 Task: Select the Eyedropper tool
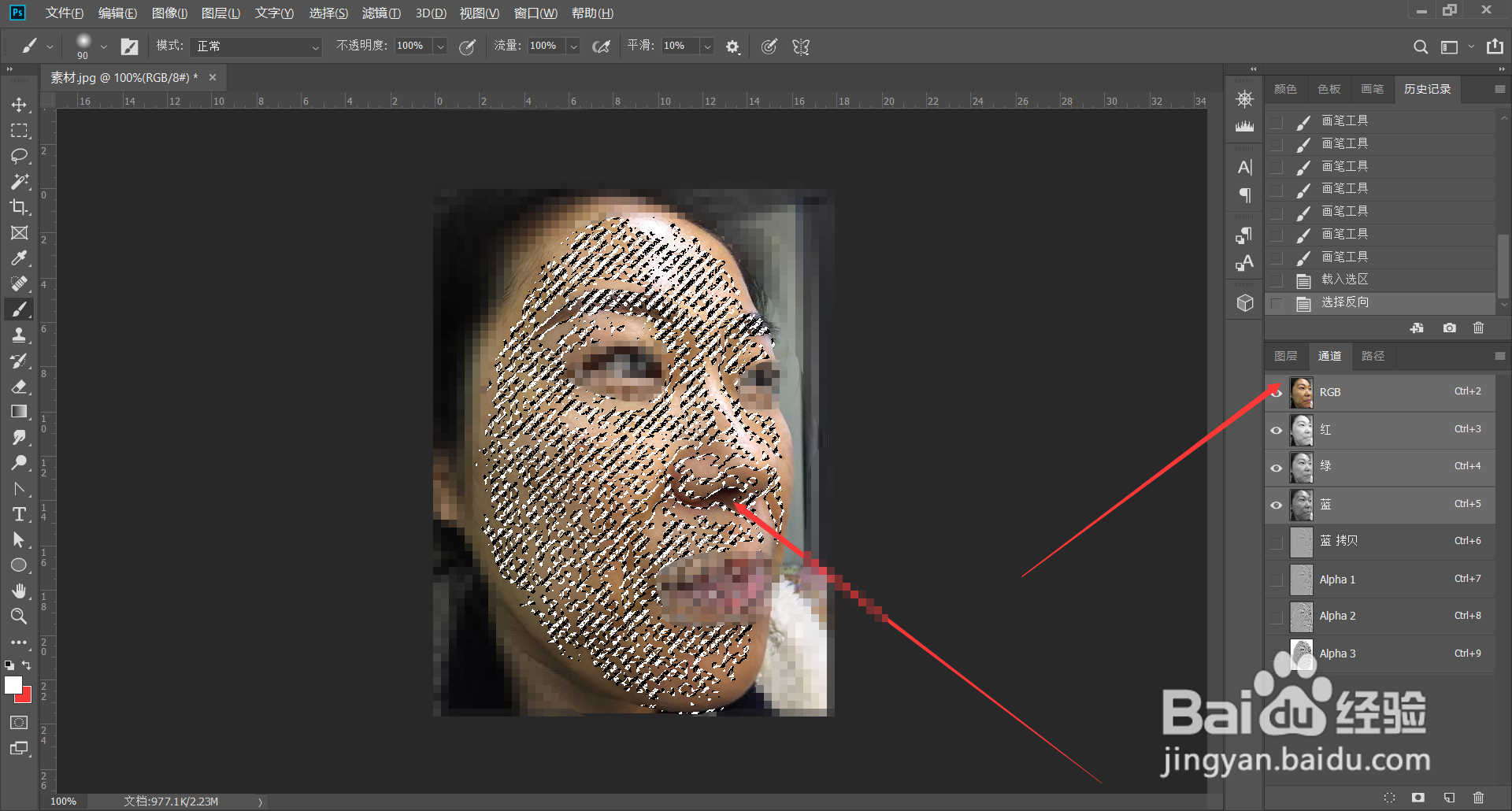coord(19,258)
